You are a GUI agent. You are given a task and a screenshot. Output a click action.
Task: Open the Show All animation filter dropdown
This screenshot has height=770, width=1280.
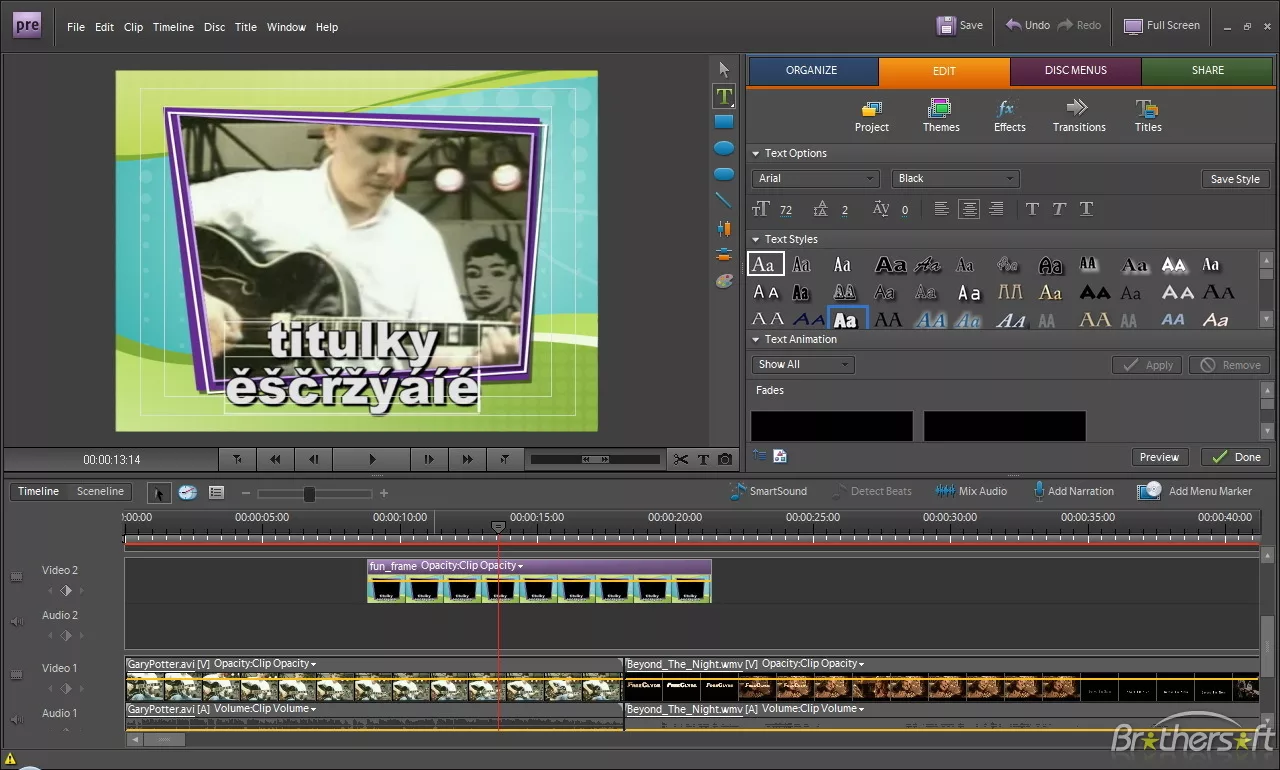[803, 365]
